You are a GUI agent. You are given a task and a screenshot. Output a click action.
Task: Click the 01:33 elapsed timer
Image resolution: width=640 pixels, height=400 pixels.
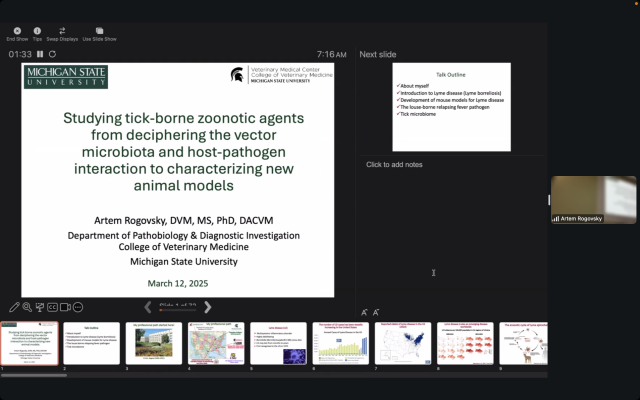(20, 54)
